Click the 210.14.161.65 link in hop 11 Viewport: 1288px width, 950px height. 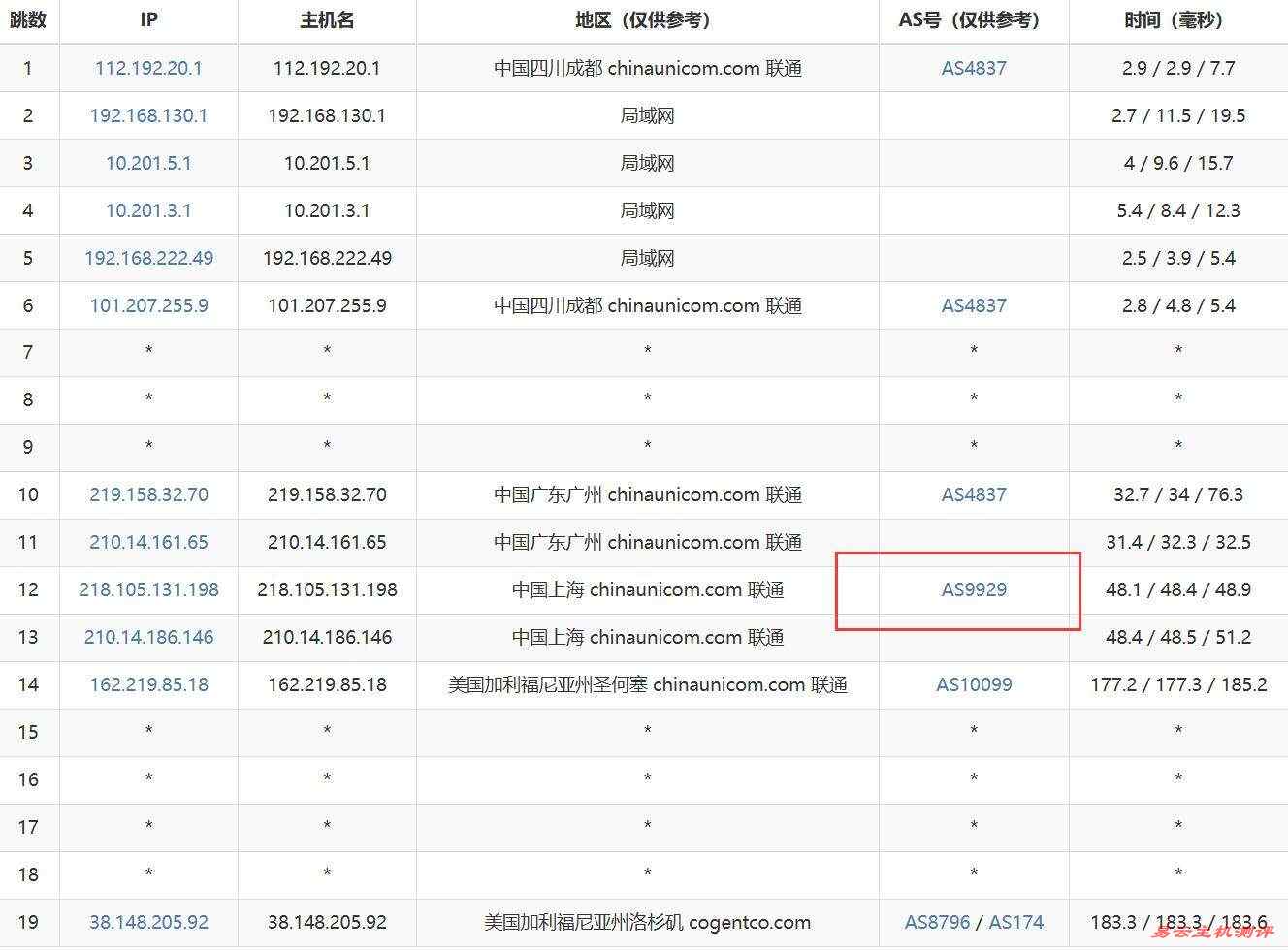click(x=148, y=542)
